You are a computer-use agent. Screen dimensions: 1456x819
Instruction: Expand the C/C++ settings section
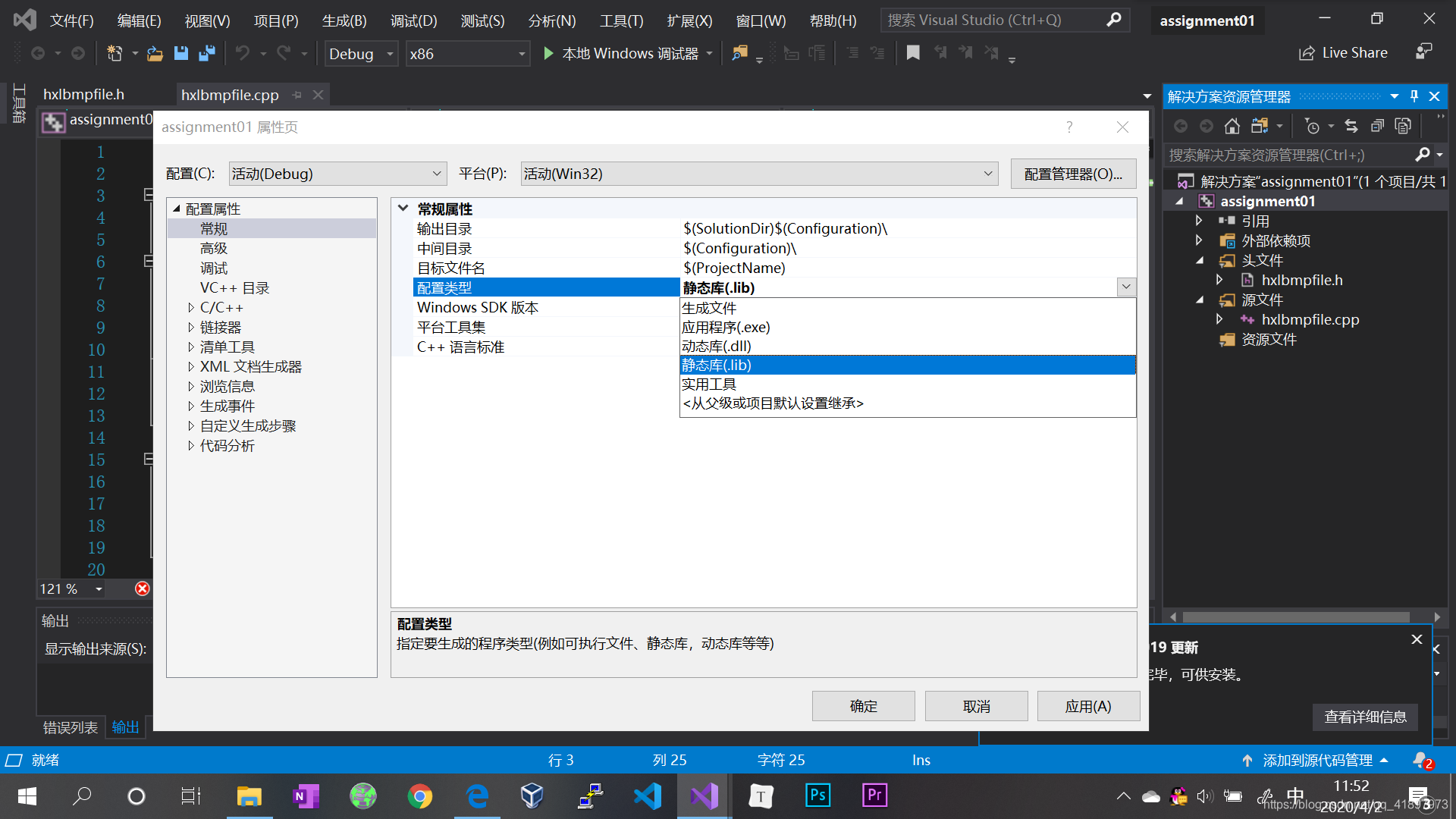(190, 307)
